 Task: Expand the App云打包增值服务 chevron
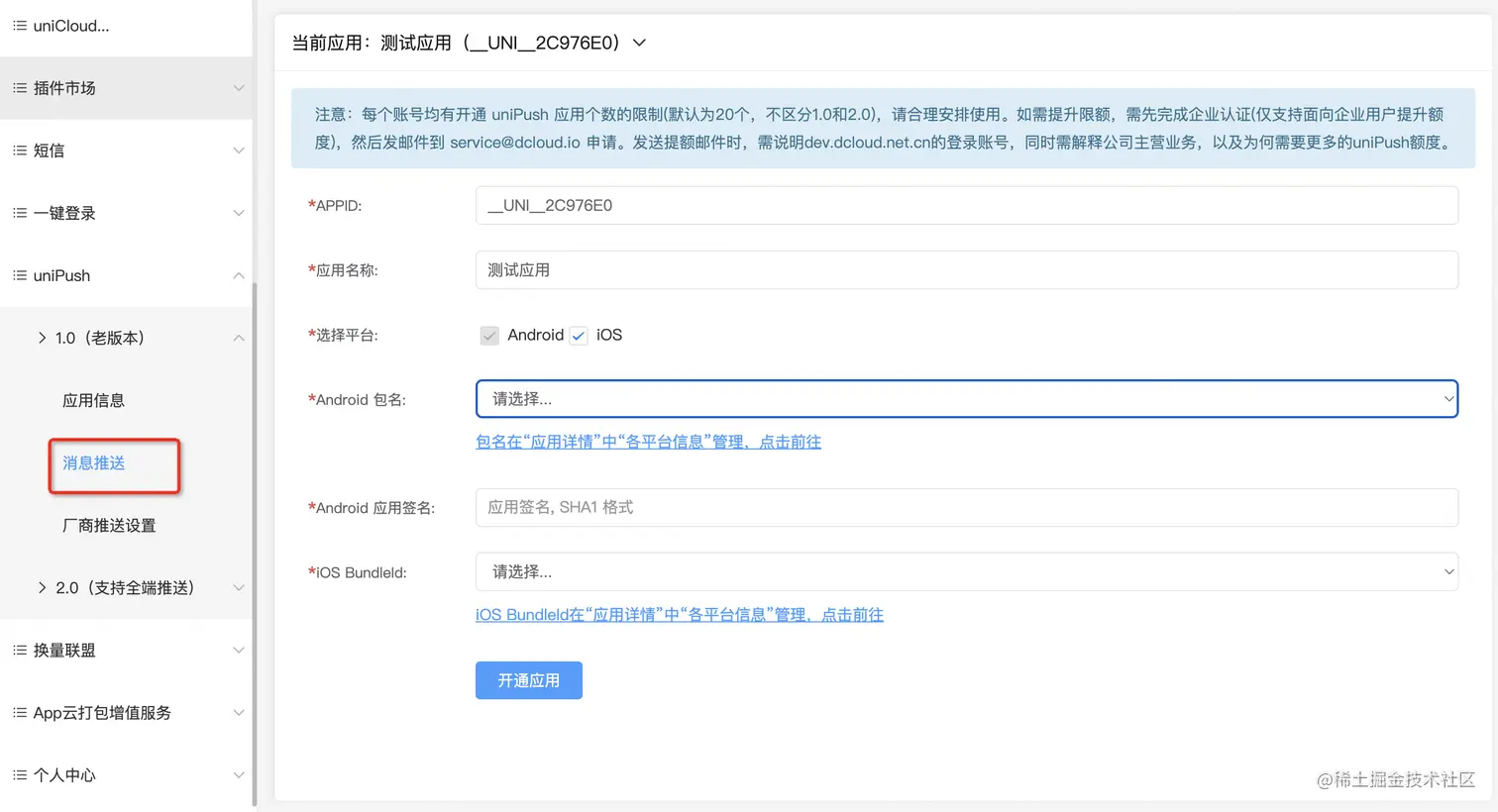(239, 712)
